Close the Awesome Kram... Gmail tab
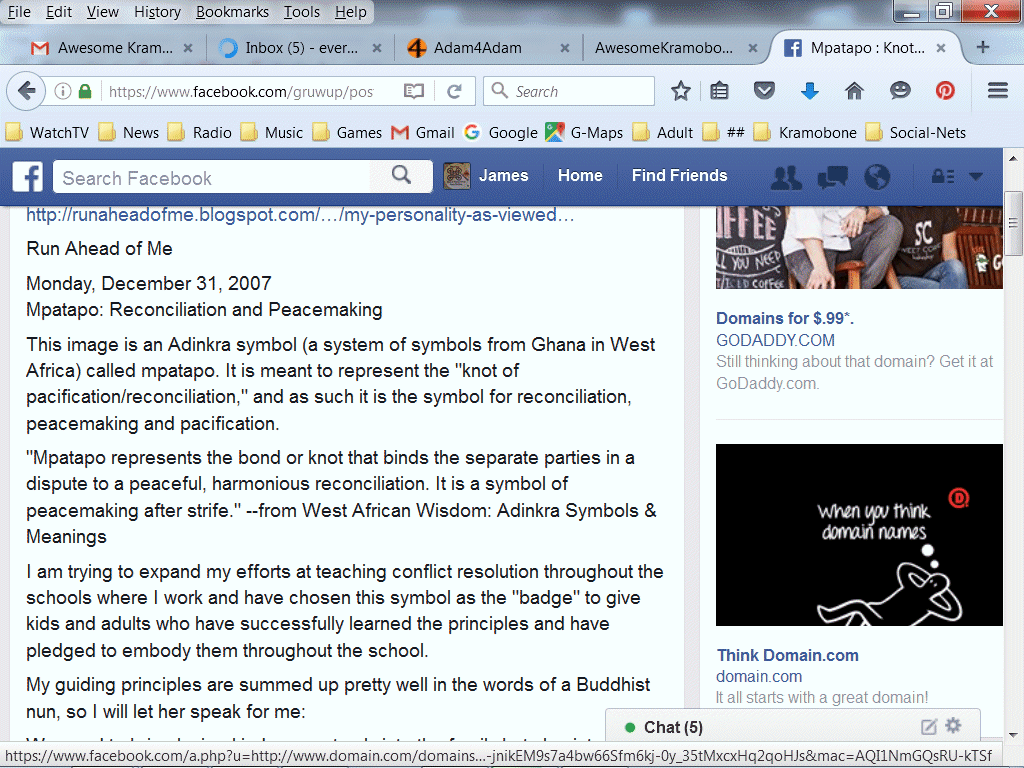The height and width of the screenshot is (768, 1024). [187, 48]
